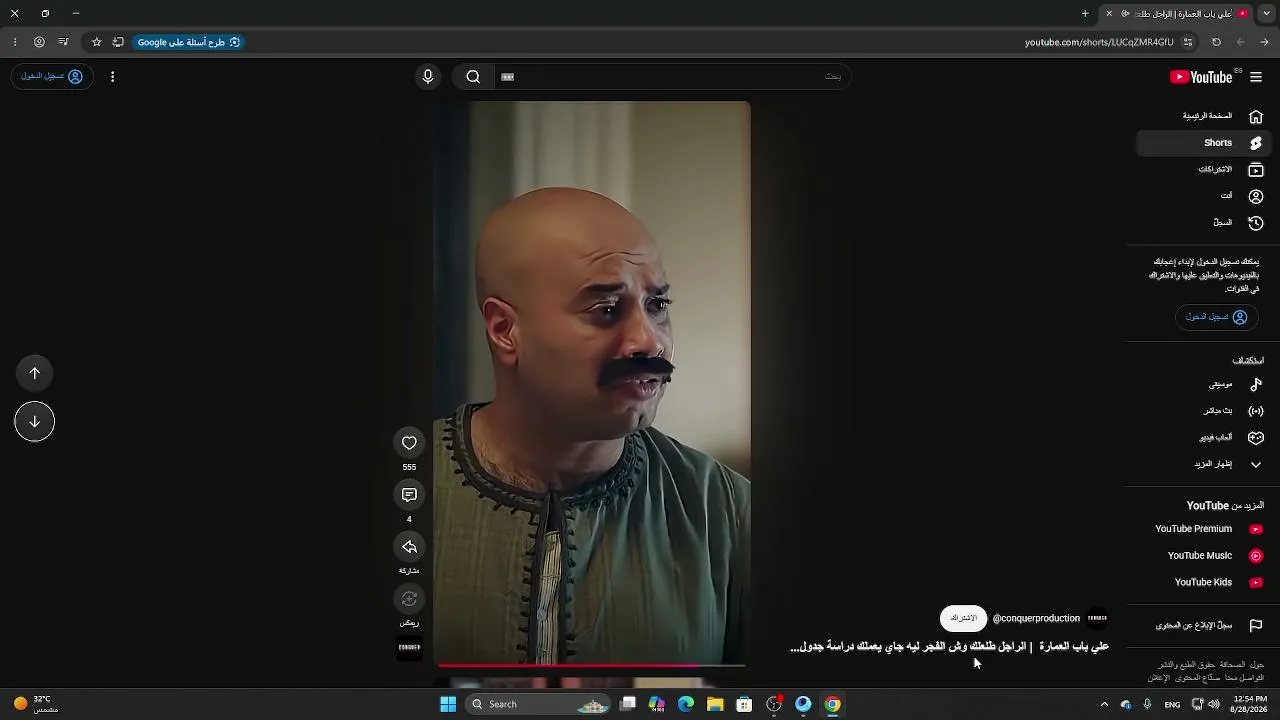Open the You section in sidebar
1280x720 pixels.
(1203, 196)
